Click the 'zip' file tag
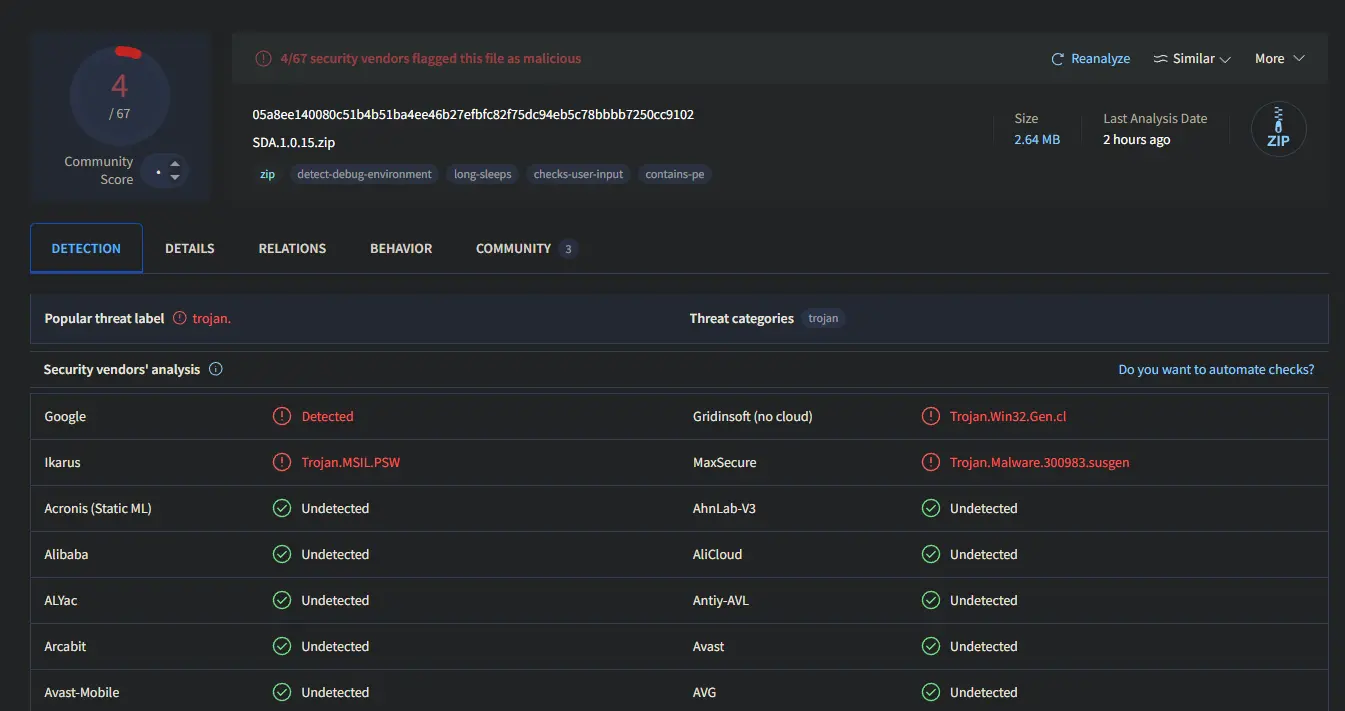This screenshot has height=711, width=1345. coord(267,174)
